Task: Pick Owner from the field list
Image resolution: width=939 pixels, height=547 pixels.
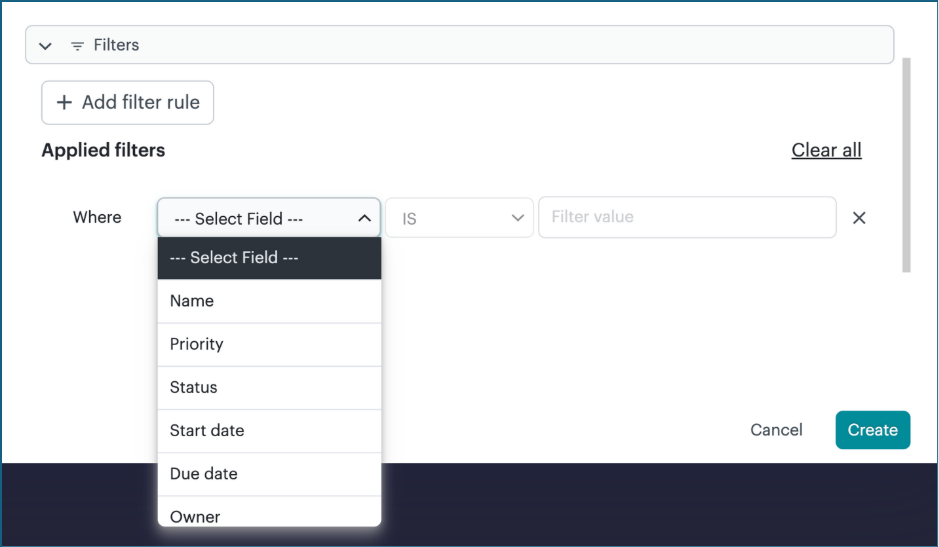Action: (269, 515)
